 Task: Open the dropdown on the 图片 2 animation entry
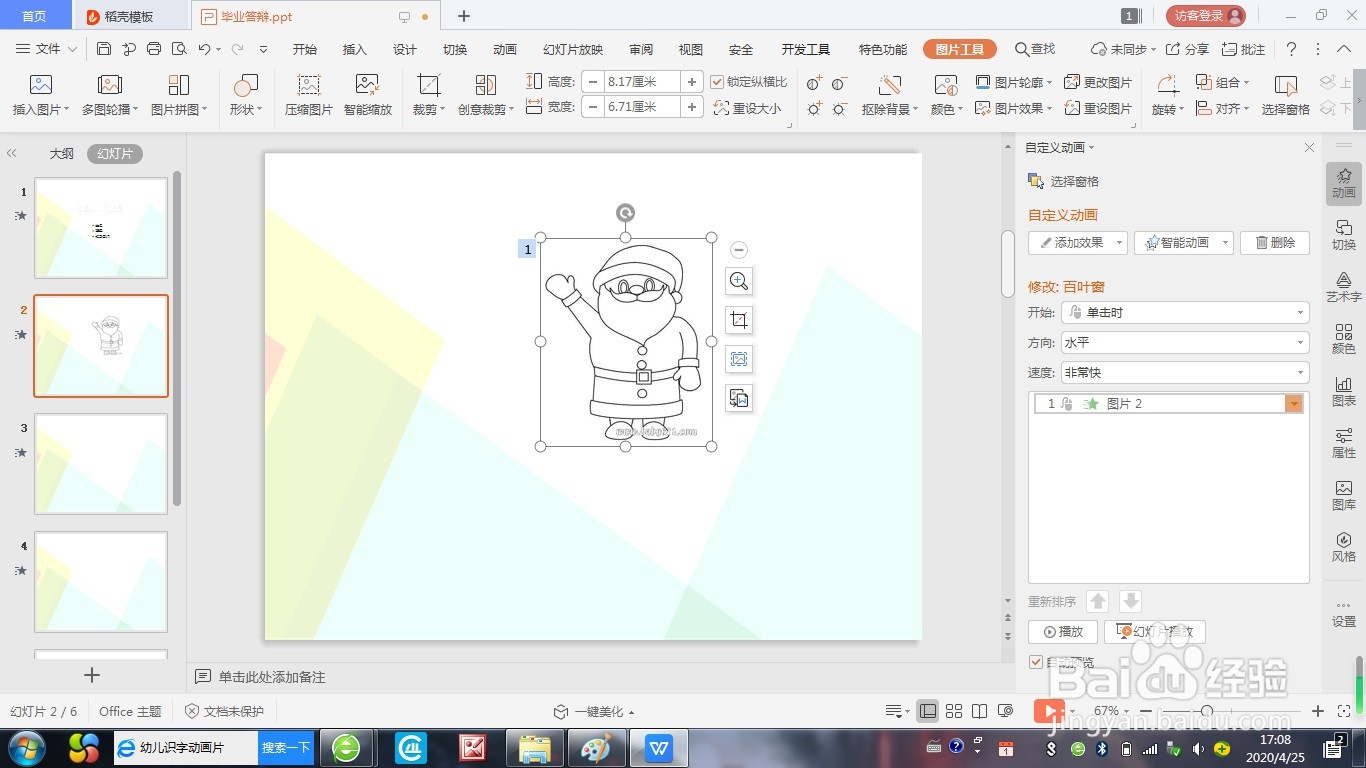pos(1294,403)
